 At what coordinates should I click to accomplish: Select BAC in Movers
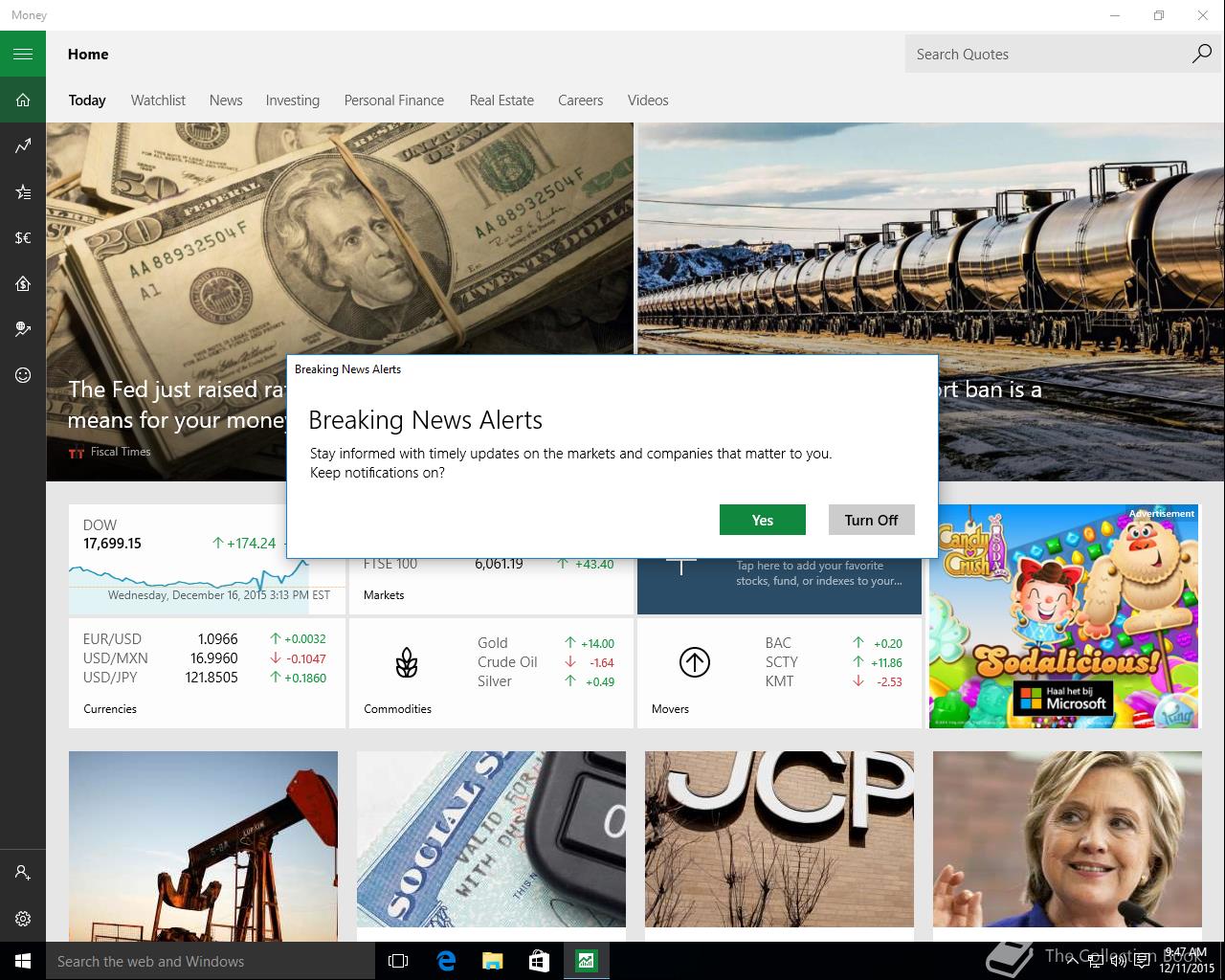pos(834,643)
